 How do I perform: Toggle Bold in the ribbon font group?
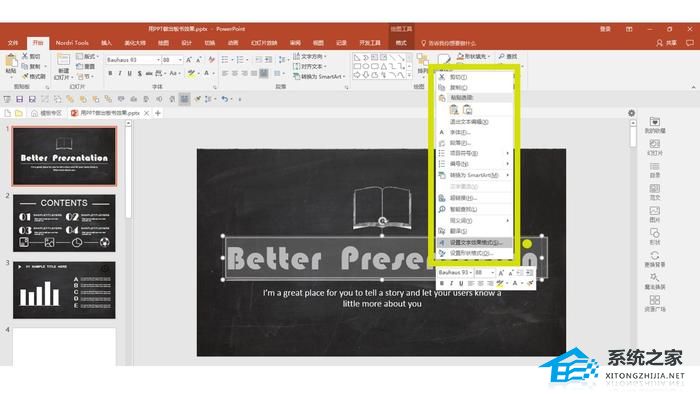coord(110,73)
